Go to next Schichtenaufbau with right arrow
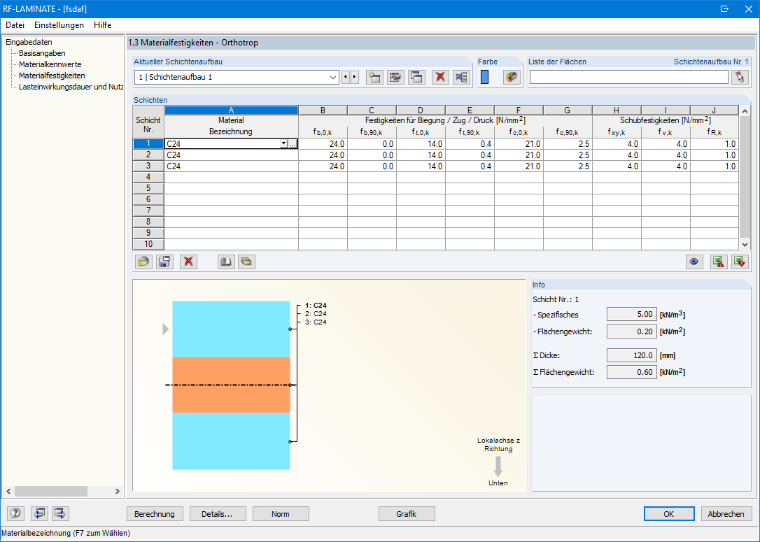The image size is (760, 542). pos(355,77)
